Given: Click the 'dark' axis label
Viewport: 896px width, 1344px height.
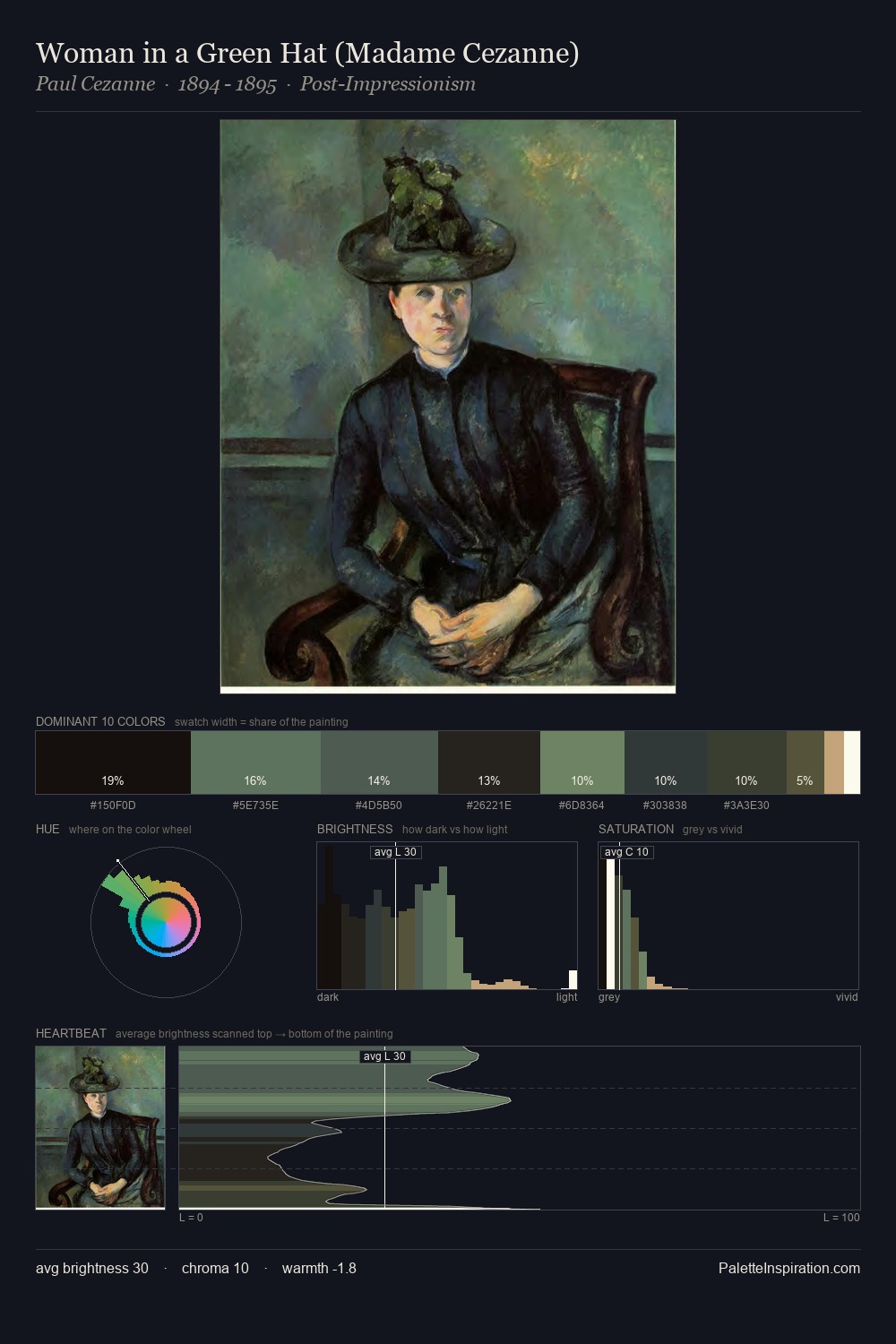Looking at the screenshot, I should coord(328,997).
